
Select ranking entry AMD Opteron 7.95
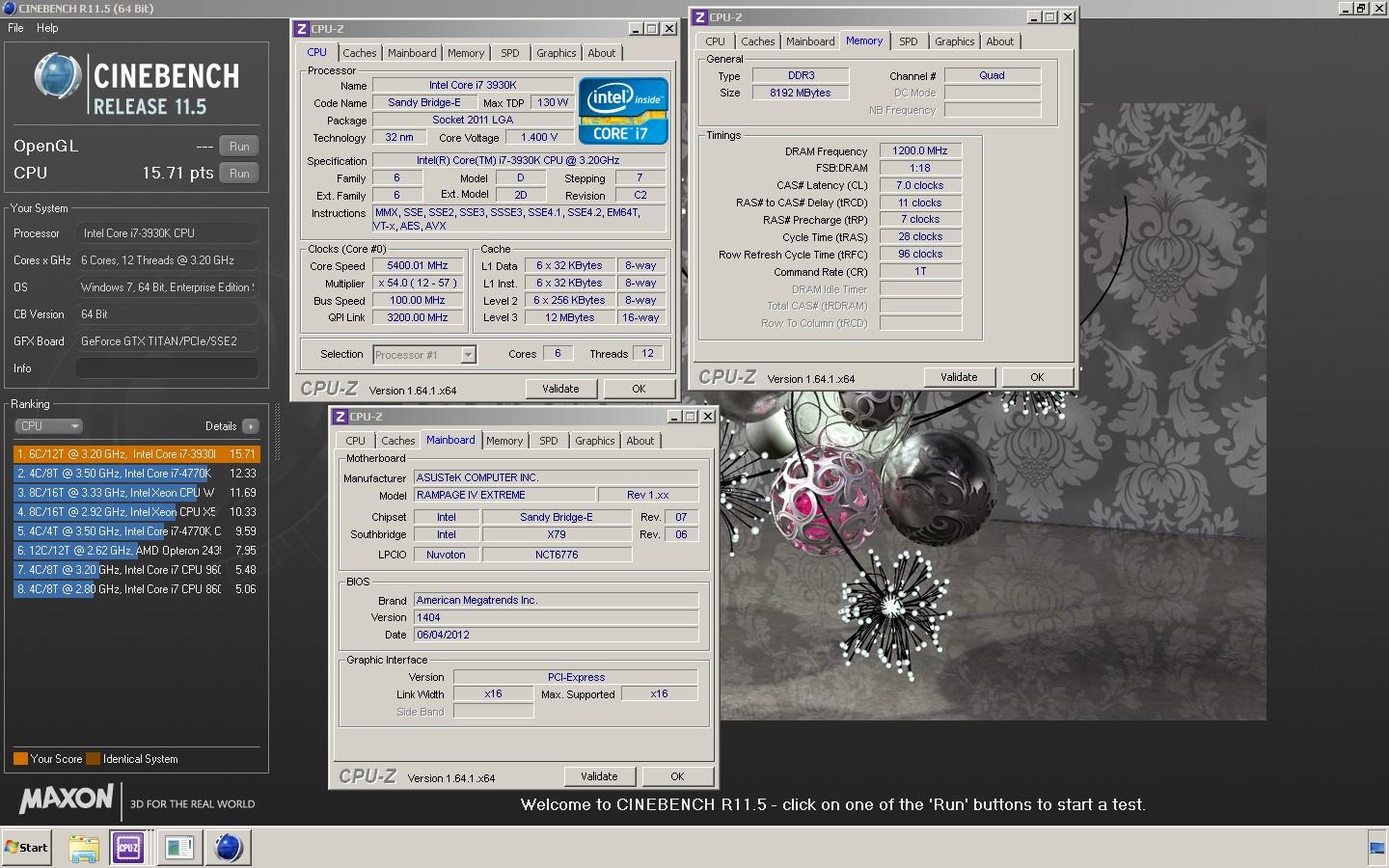(x=137, y=551)
